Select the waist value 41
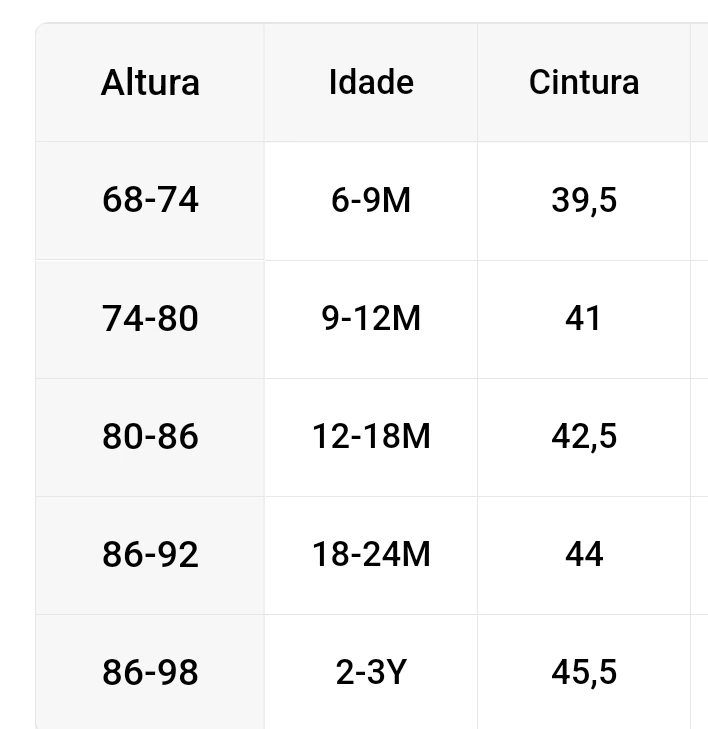Image resolution: width=708 pixels, height=729 pixels. pyautogui.click(x=584, y=319)
